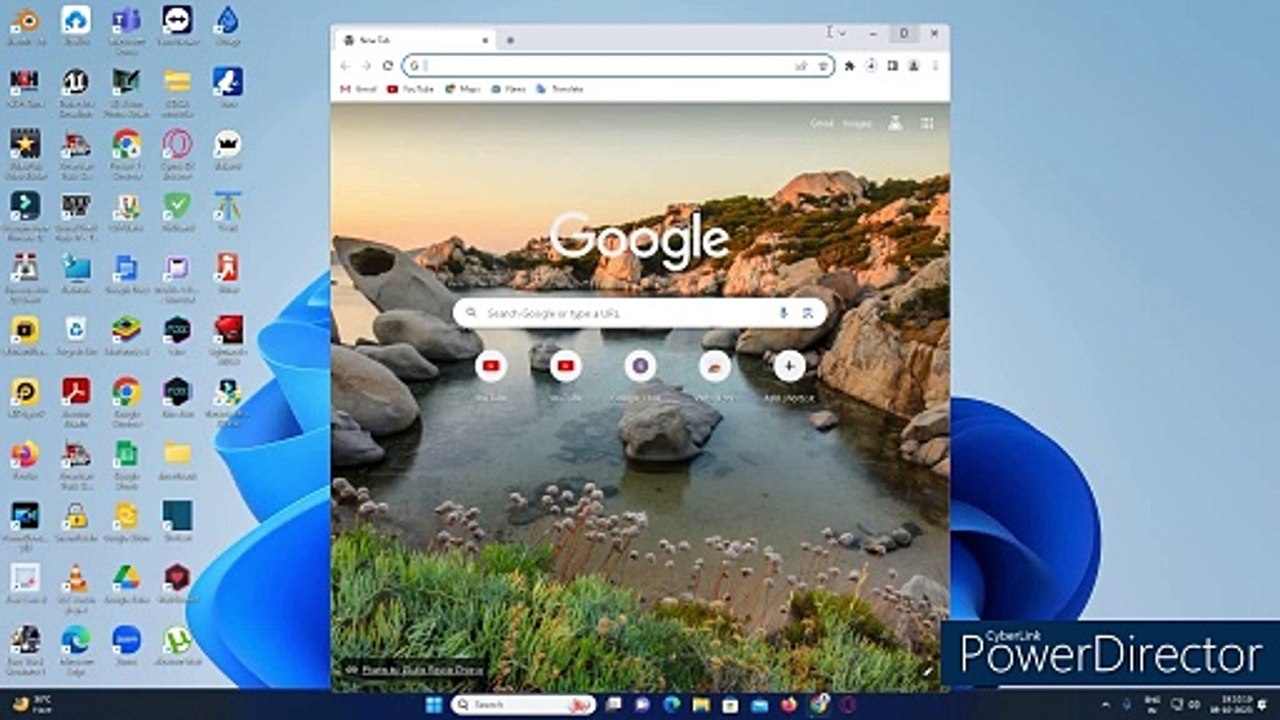Screen dimensions: 1280x720
Task: Open the tab search chevron in Chrome
Action: pos(843,33)
